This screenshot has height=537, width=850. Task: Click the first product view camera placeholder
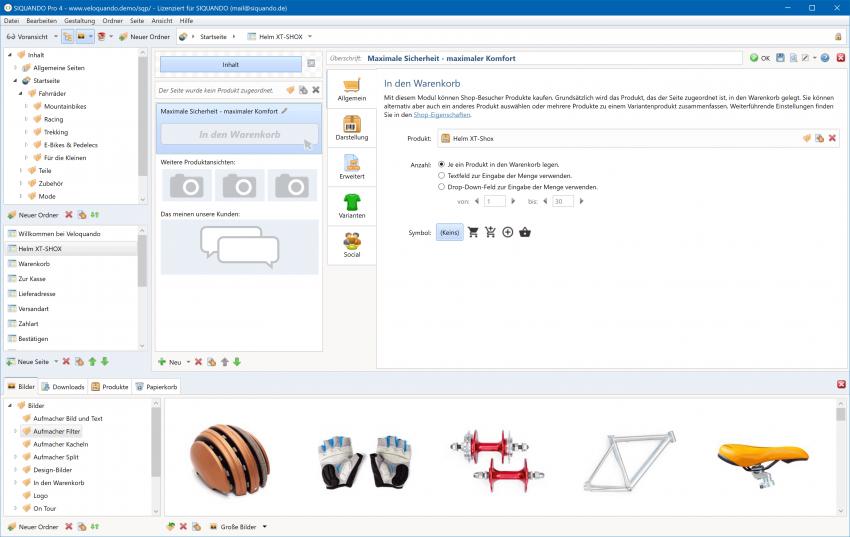tap(186, 185)
